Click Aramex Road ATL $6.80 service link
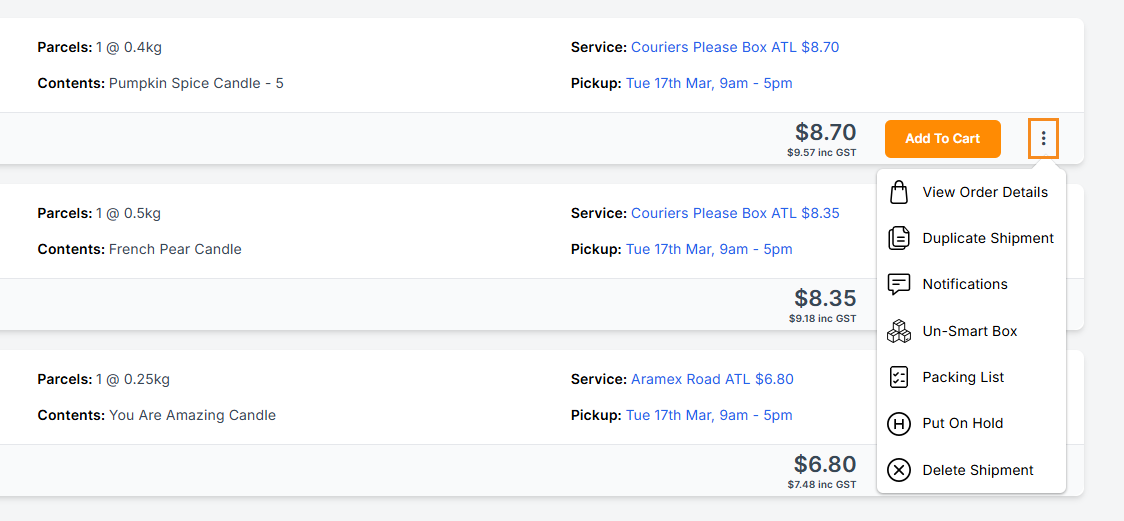 click(712, 379)
